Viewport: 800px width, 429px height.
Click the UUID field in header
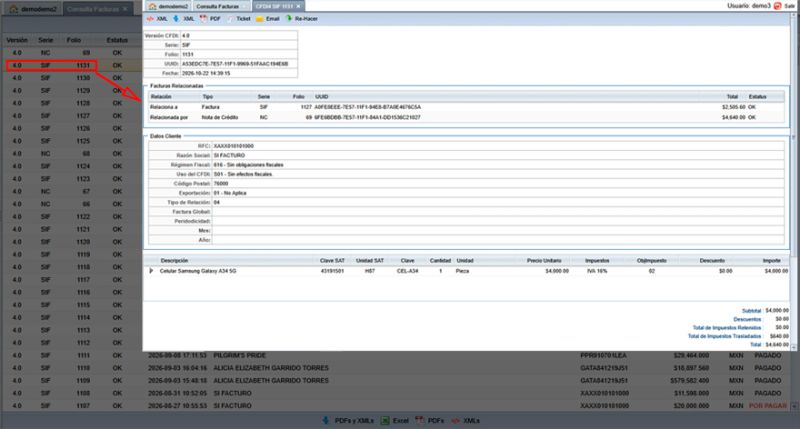pos(239,64)
